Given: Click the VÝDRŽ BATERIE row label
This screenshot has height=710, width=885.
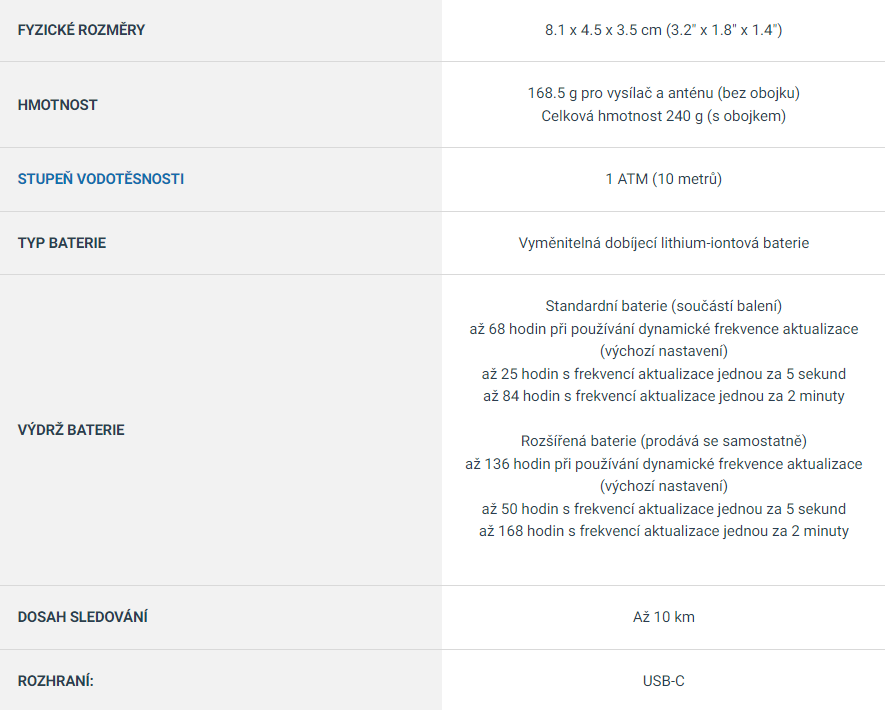Looking at the screenshot, I should coord(71,430).
